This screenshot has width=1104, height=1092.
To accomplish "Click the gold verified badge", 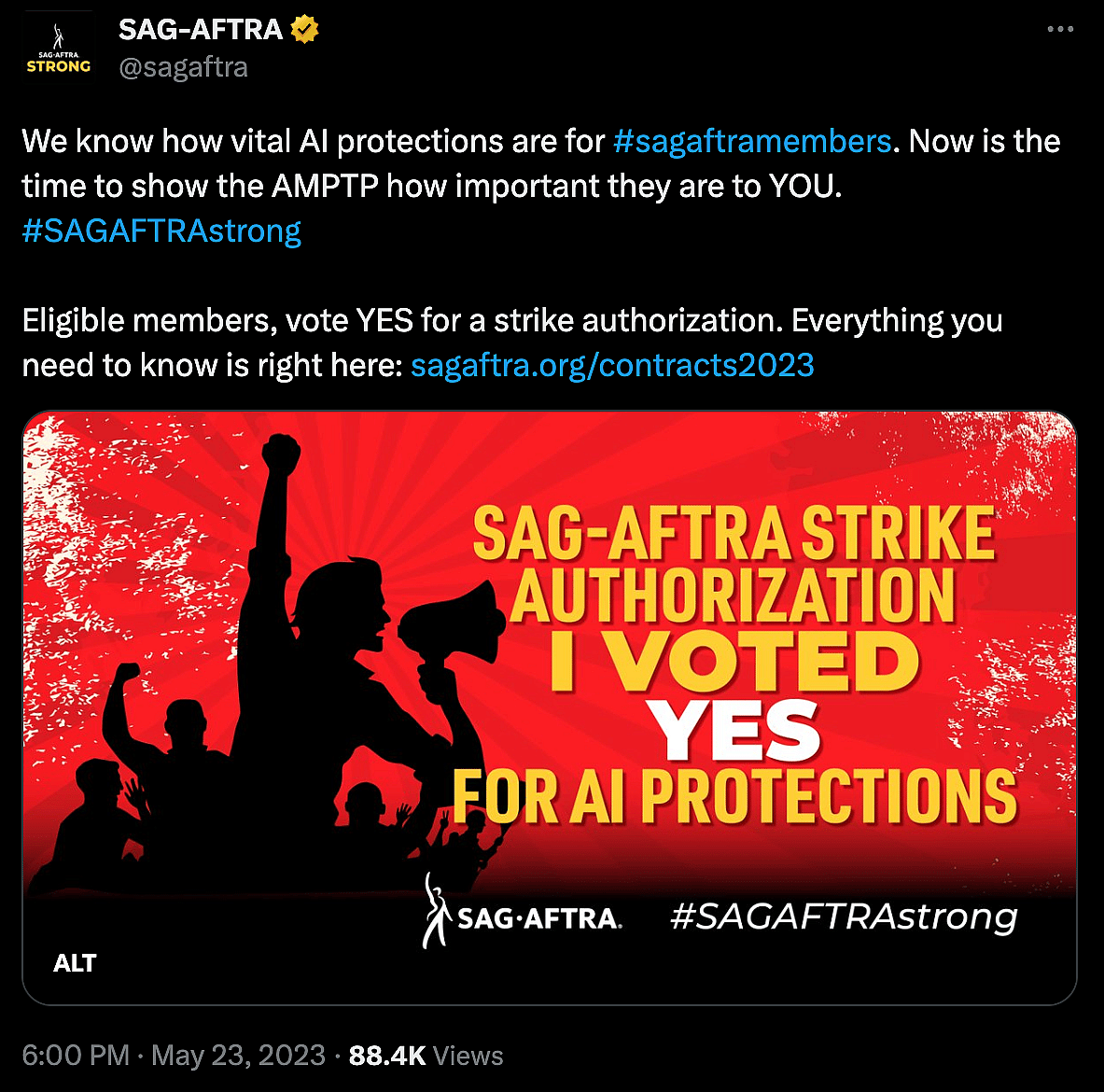I will point(304,30).
